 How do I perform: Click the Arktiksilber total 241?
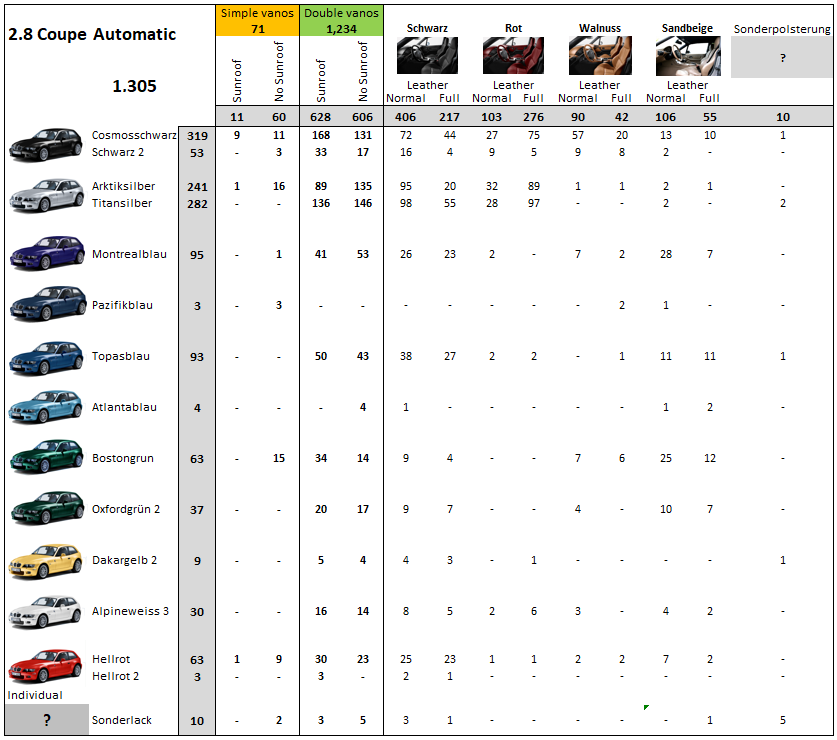pyautogui.click(x=197, y=187)
